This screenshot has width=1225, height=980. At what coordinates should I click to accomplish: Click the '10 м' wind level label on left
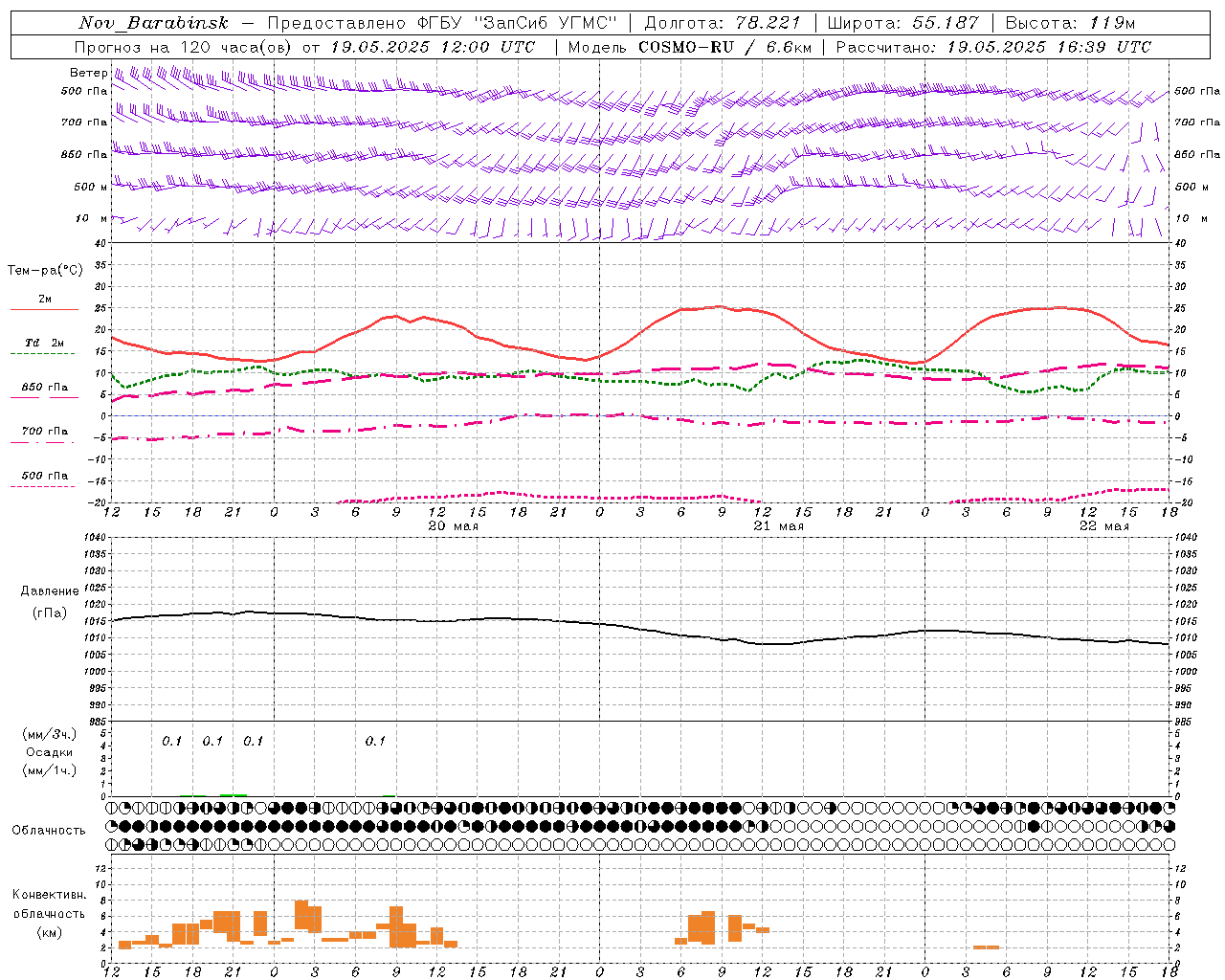click(x=91, y=218)
